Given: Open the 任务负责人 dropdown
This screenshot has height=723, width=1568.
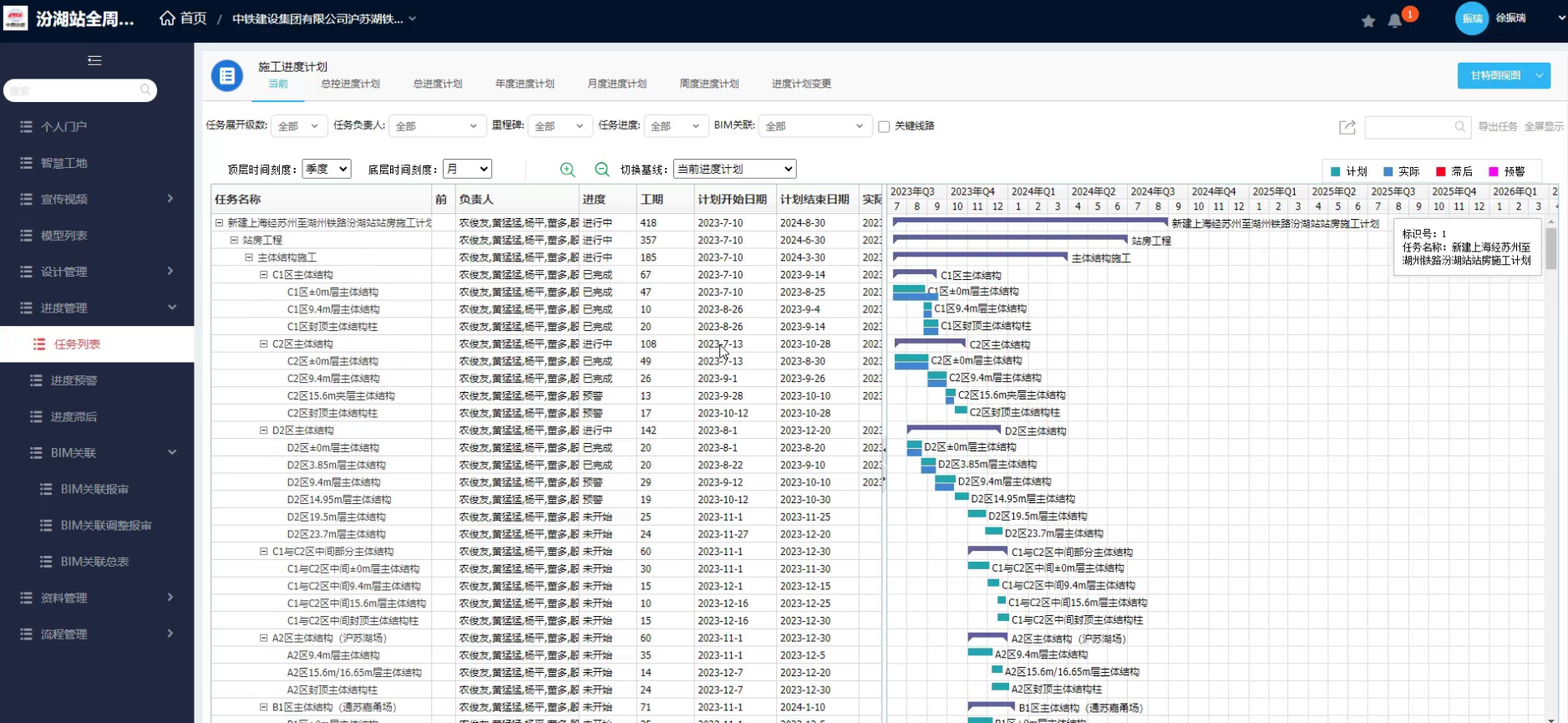Looking at the screenshot, I should pyautogui.click(x=436, y=126).
